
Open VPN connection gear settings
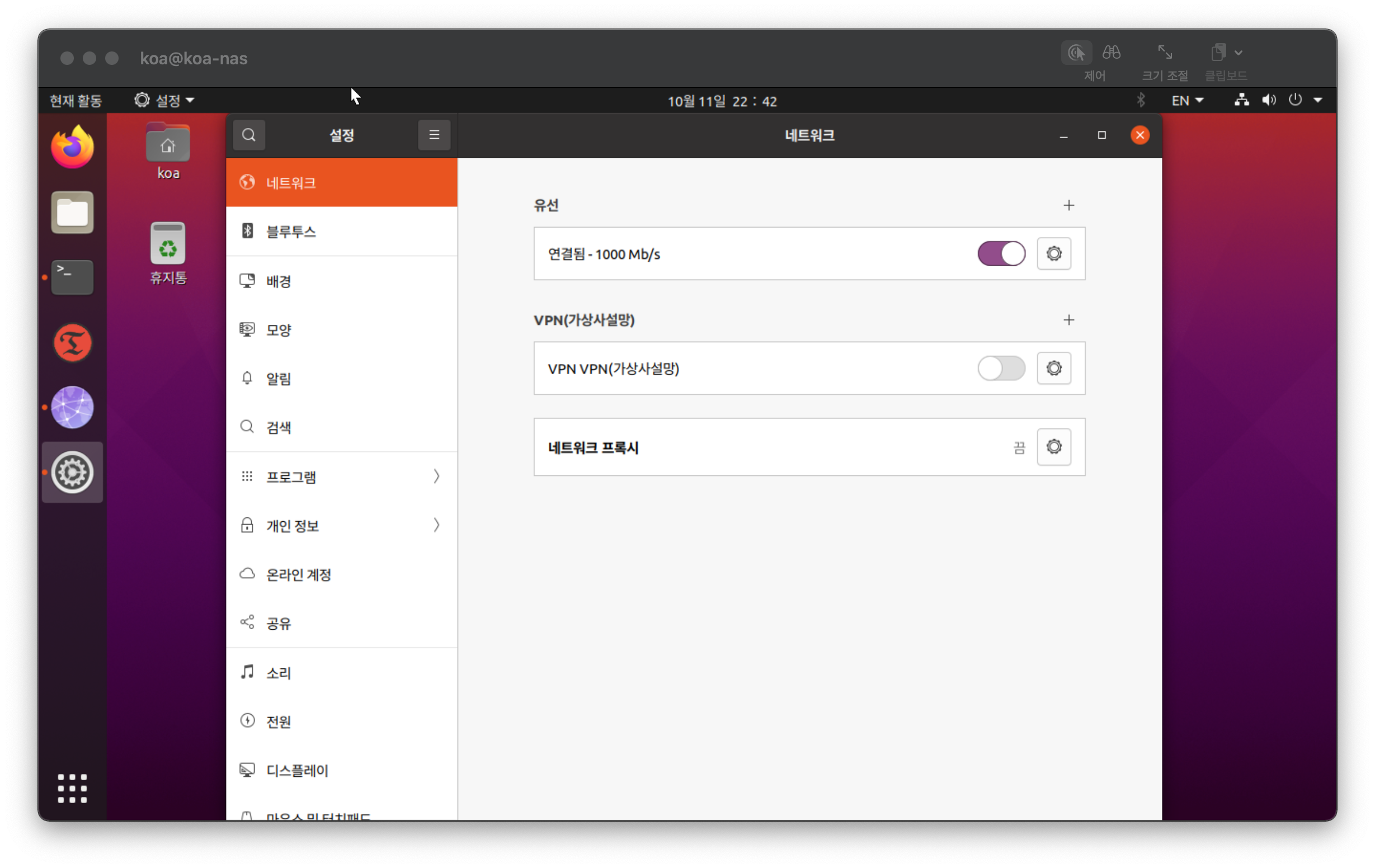click(x=1053, y=369)
